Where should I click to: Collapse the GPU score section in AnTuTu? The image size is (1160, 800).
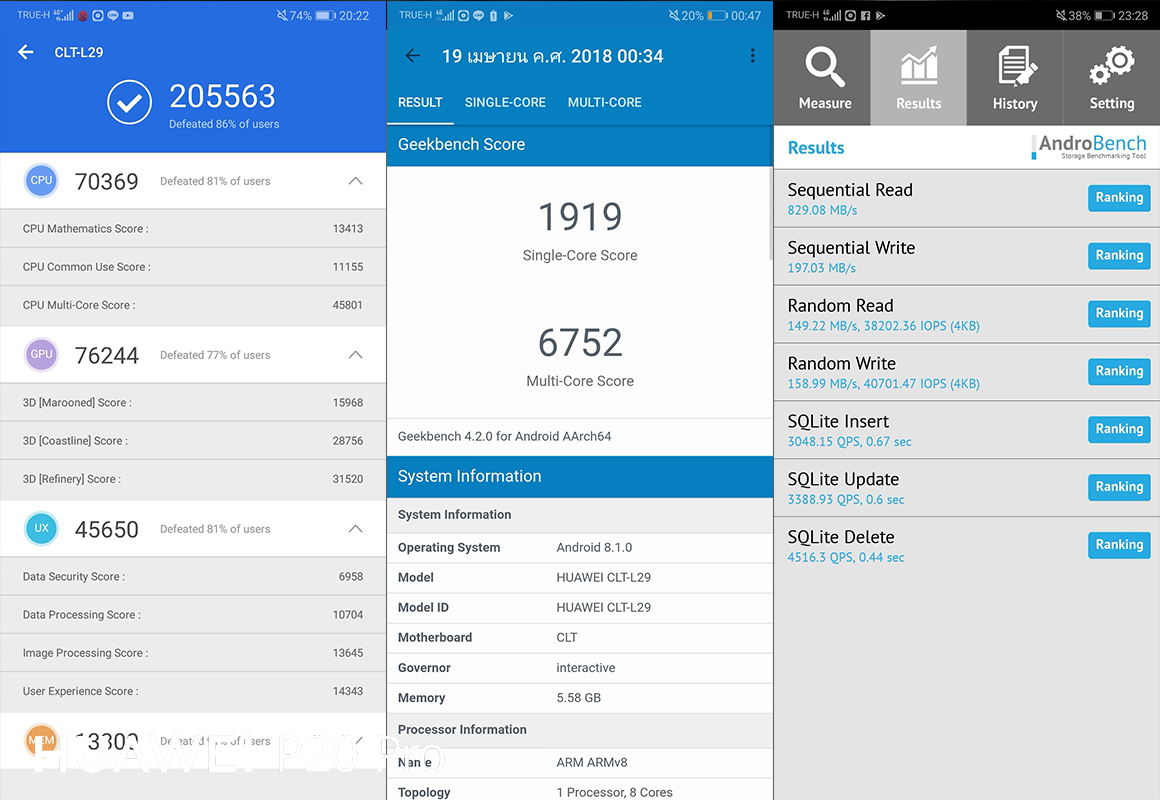[x=356, y=354]
